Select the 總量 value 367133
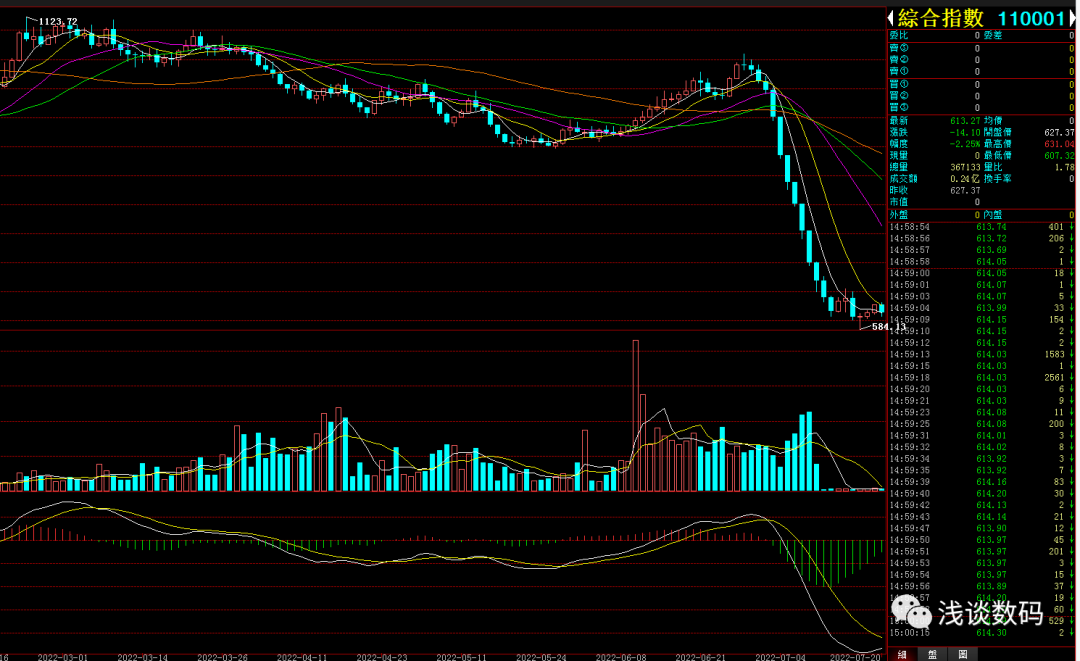1080x661 pixels. [964, 167]
